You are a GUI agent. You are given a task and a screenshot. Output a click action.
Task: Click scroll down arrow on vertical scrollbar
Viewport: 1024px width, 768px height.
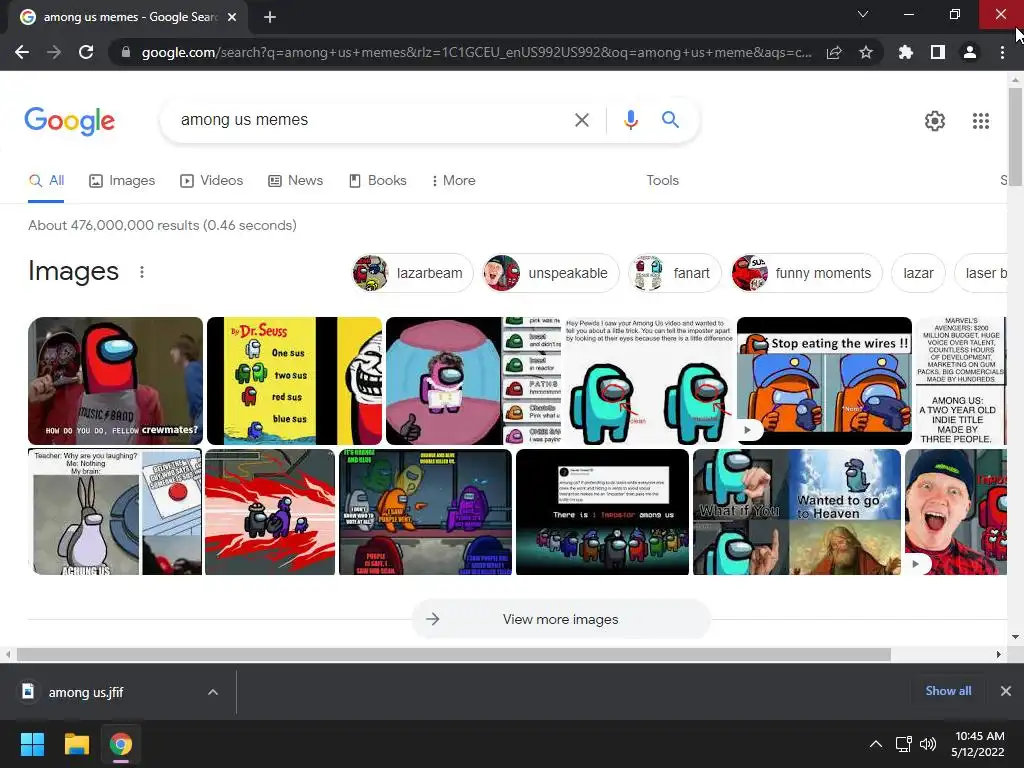click(x=1015, y=637)
